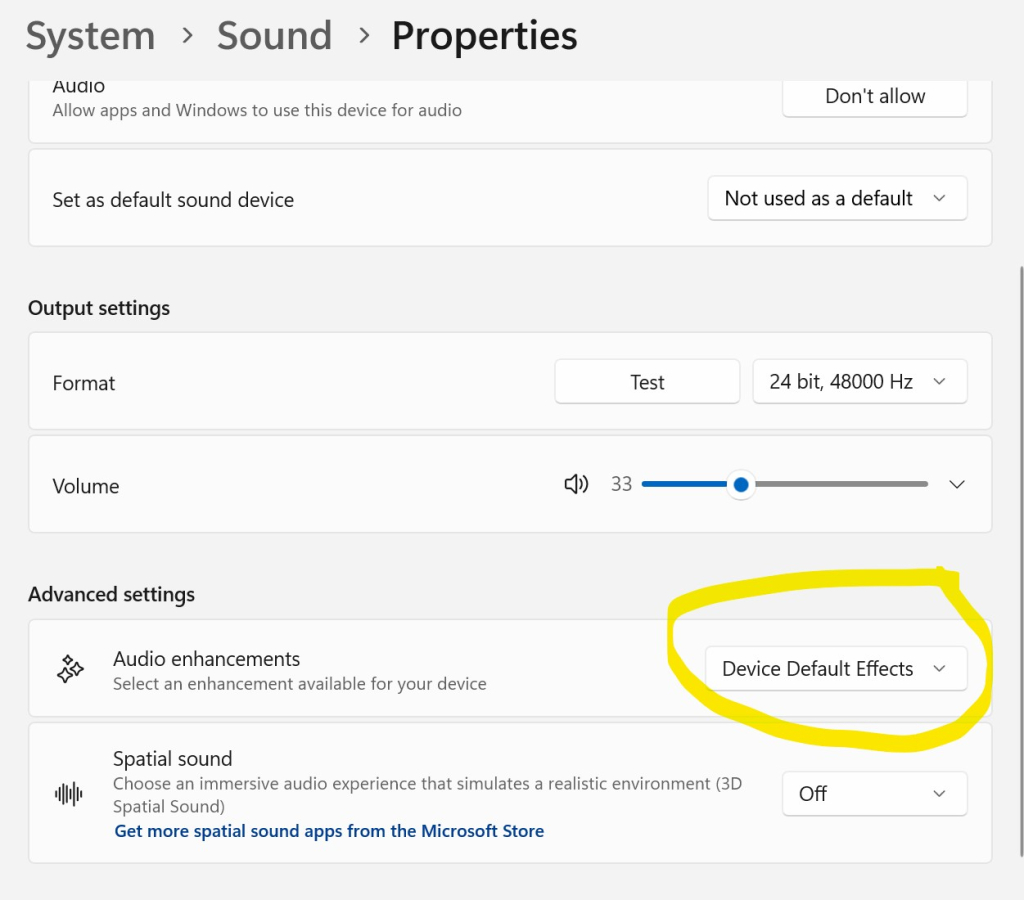Open the Format quality dropdown
Screen dimensions: 1024x900
point(858,381)
